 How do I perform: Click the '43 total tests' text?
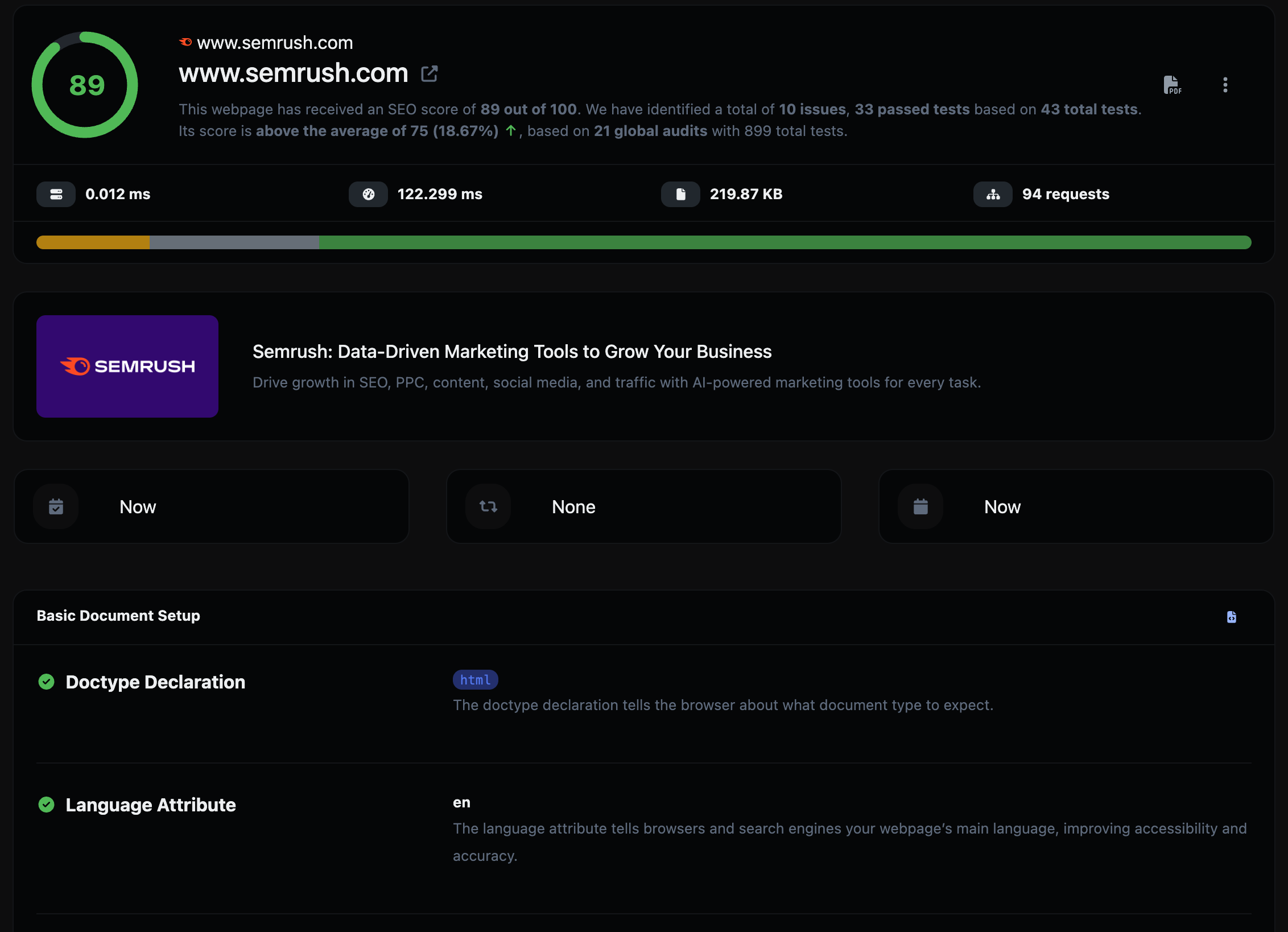[x=1089, y=109]
